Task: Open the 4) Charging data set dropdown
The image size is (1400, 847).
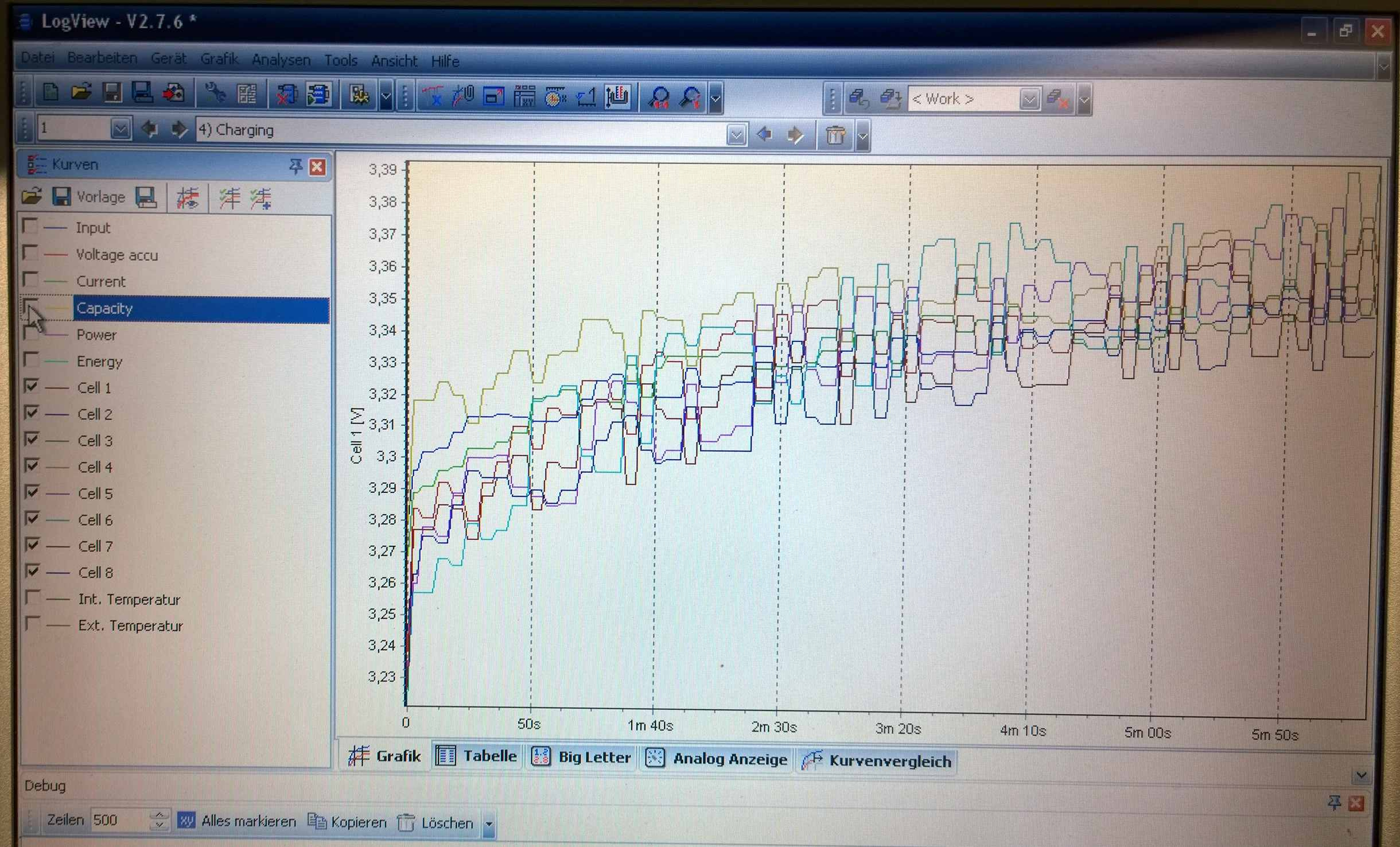Action: [x=736, y=135]
